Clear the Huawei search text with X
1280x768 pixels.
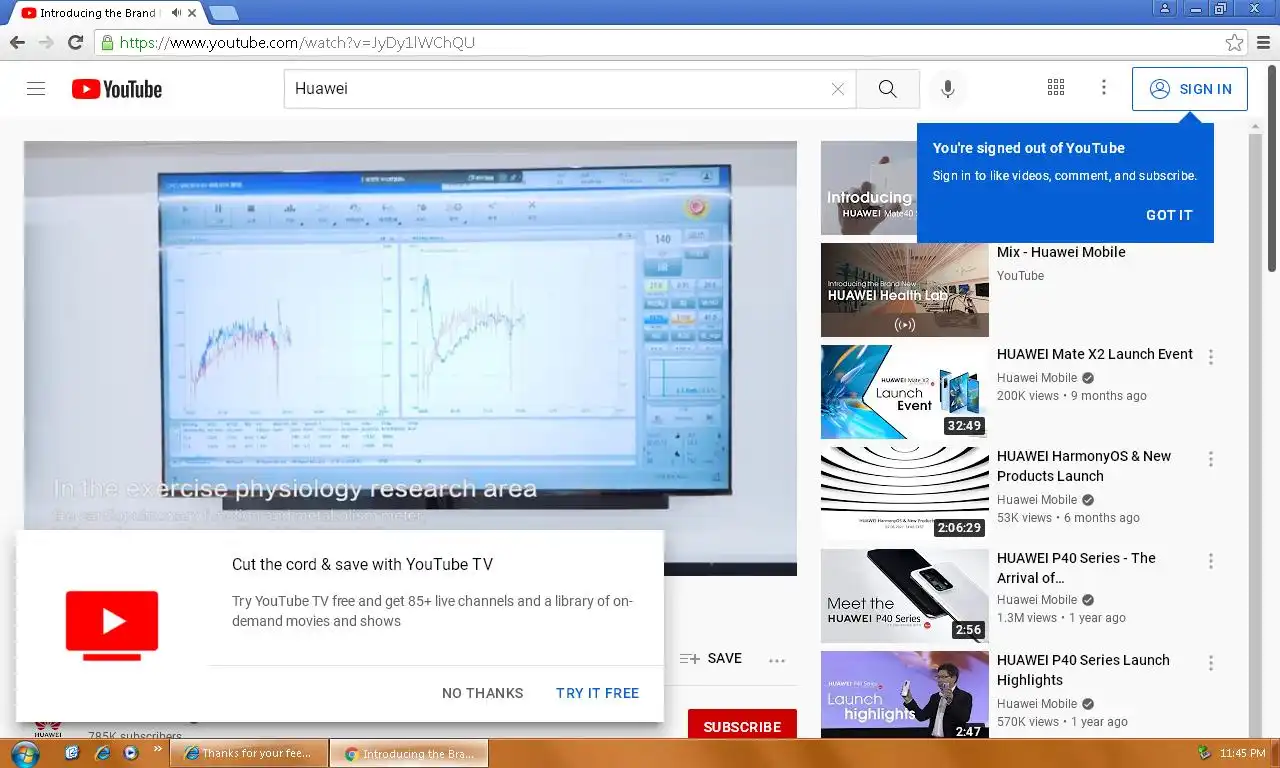838,89
